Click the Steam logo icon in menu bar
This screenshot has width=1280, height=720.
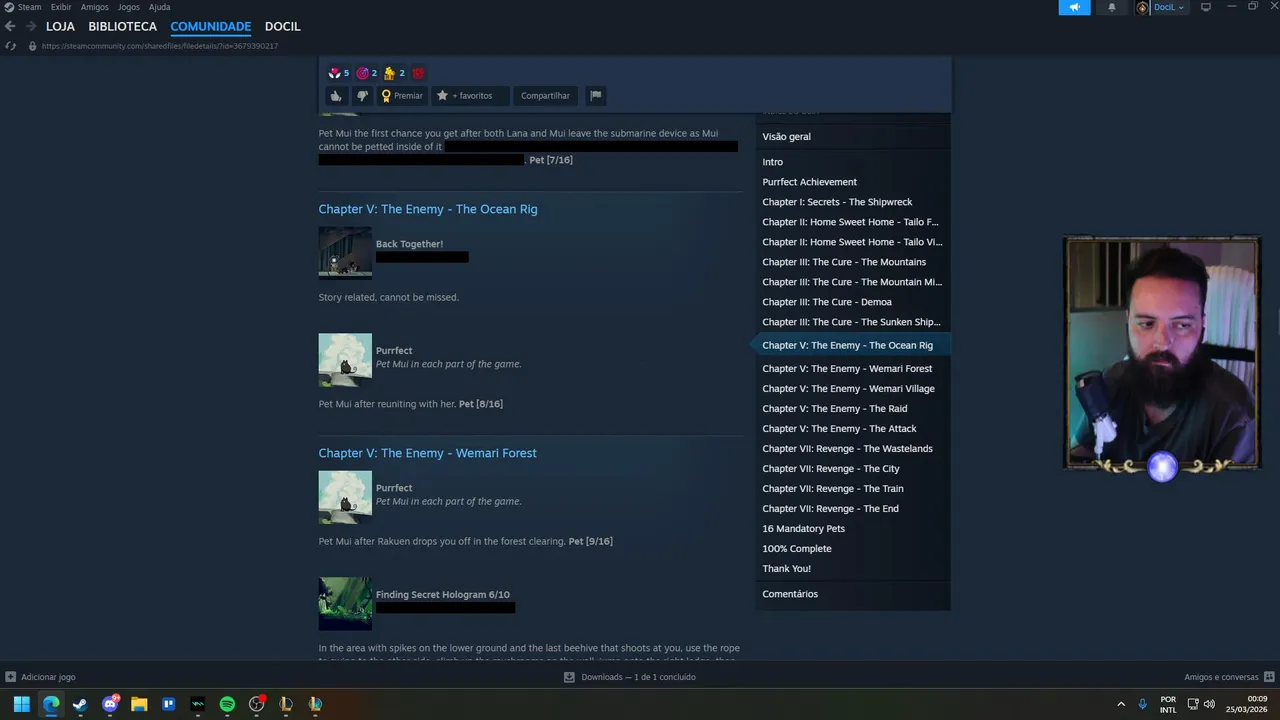point(9,7)
